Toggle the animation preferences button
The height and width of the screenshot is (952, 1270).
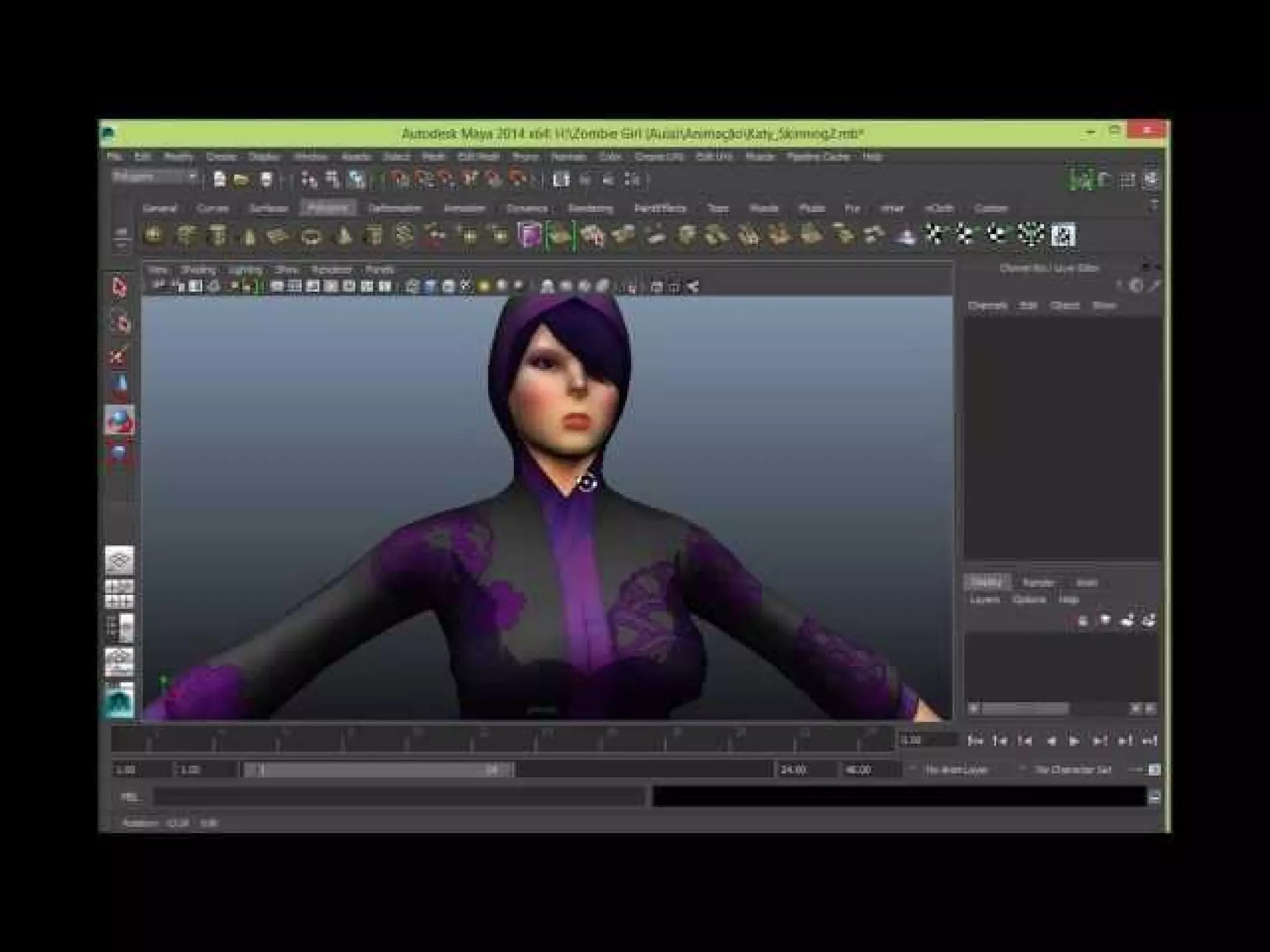(1153, 769)
